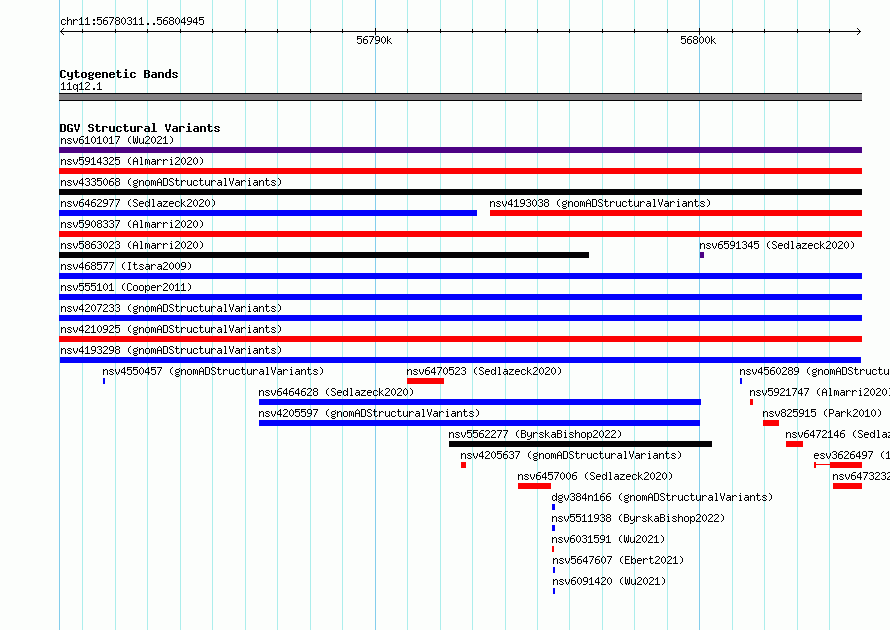Screen dimensions: 890x630
Task: Click the small red nsv4205637 marker
Action: pyautogui.click(x=463, y=465)
